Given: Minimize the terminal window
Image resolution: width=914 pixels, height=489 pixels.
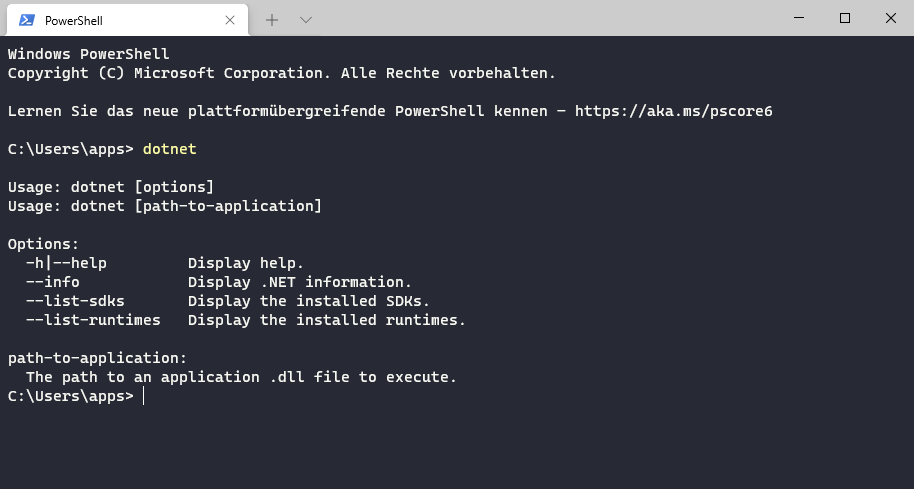Looking at the screenshot, I should click(x=799, y=18).
